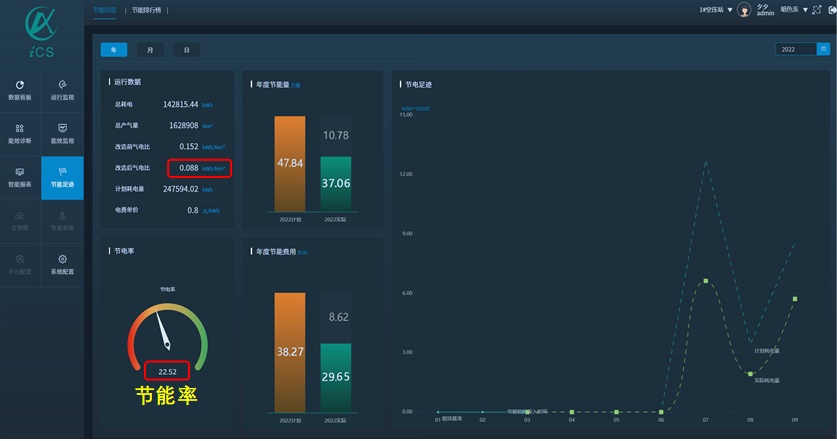Click the calendar icon beside 2022
The image size is (837, 441).
point(821,49)
